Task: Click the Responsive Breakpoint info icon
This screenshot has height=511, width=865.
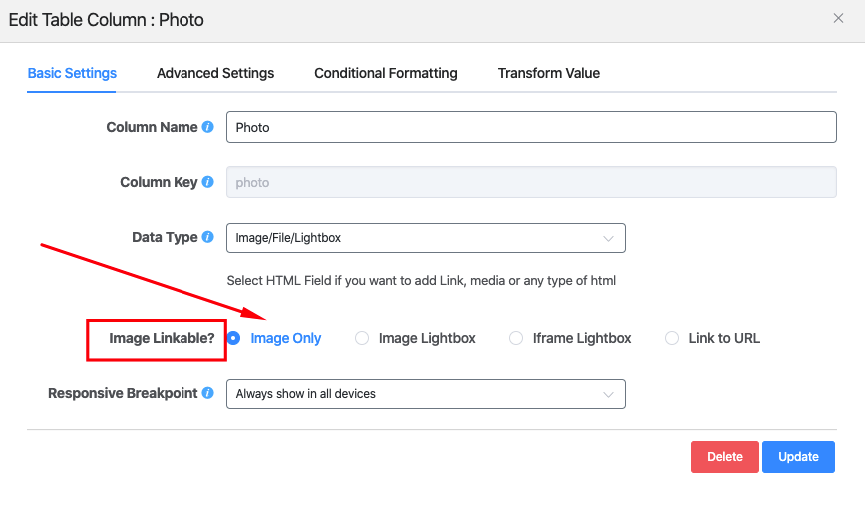Action: click(208, 393)
